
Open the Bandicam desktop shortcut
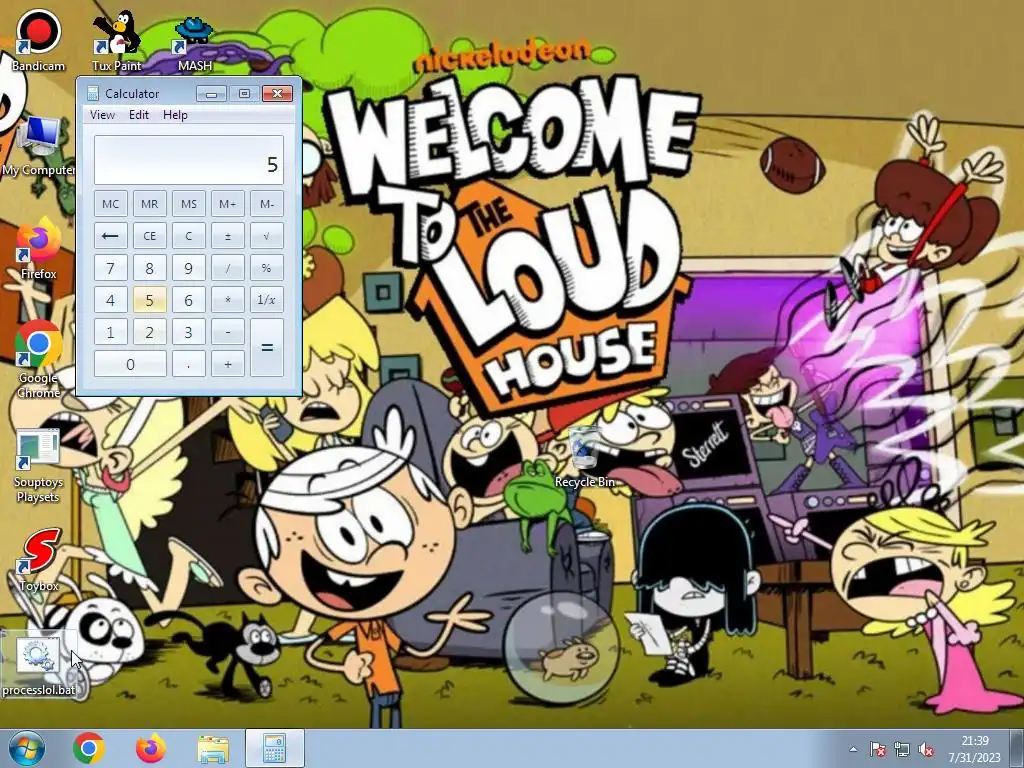point(39,40)
